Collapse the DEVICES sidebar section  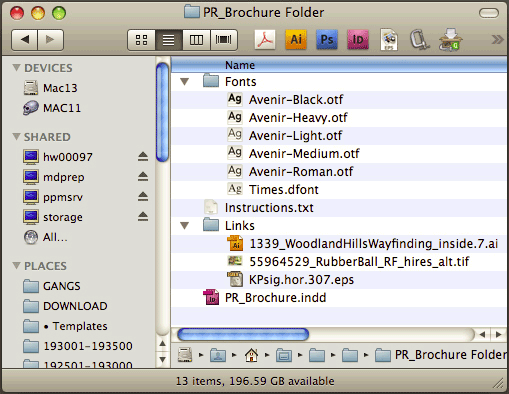coord(16,68)
